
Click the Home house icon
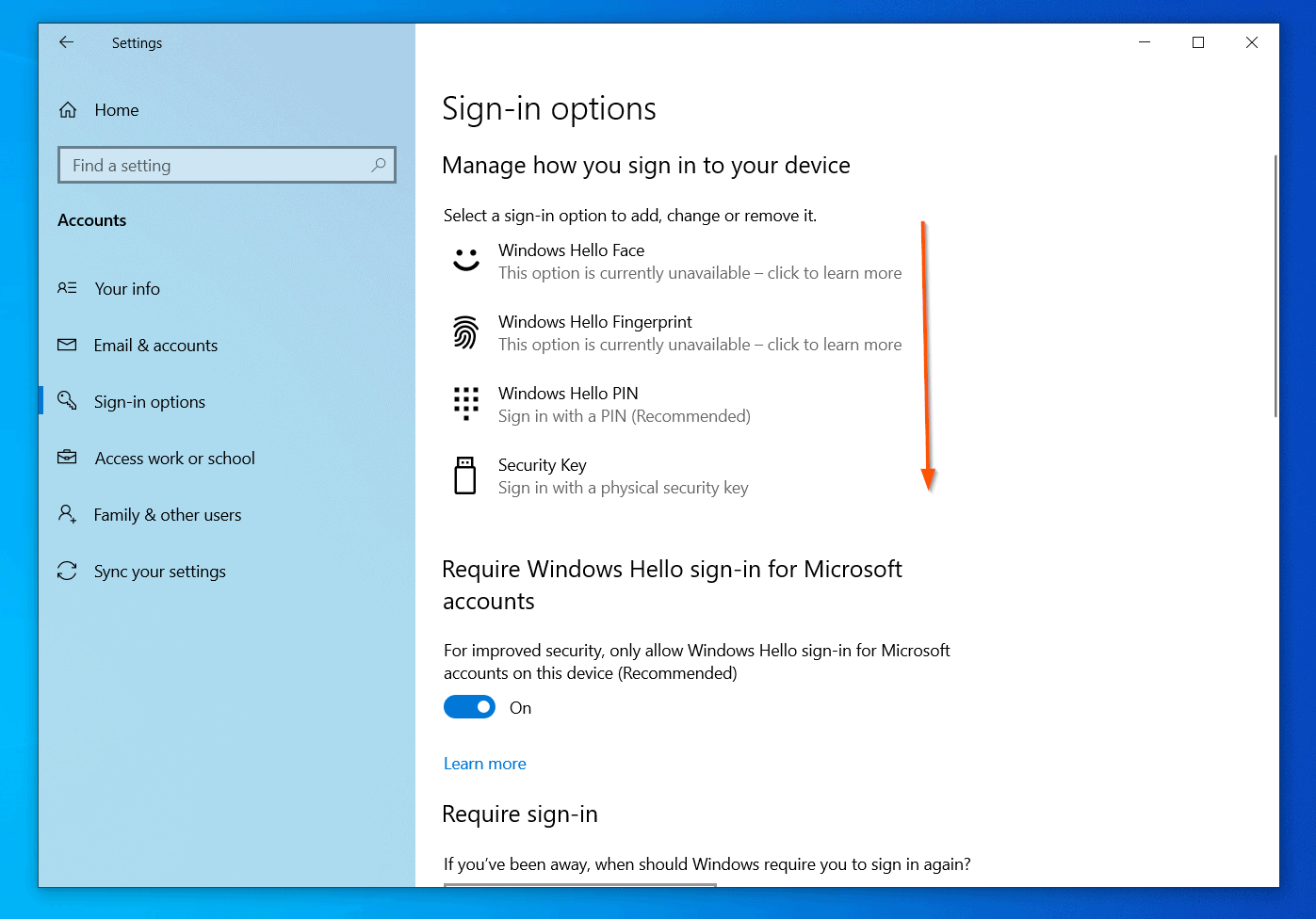pos(68,110)
